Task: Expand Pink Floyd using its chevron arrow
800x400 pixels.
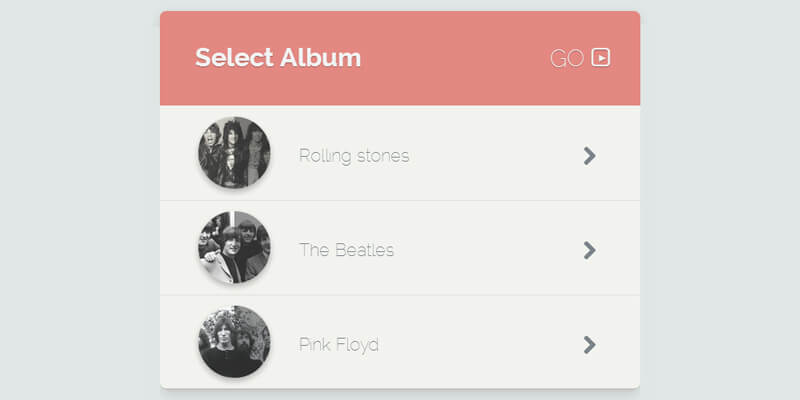Action: tap(589, 345)
